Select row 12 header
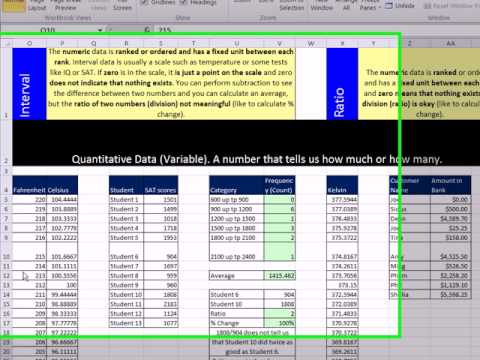 tap(6, 276)
